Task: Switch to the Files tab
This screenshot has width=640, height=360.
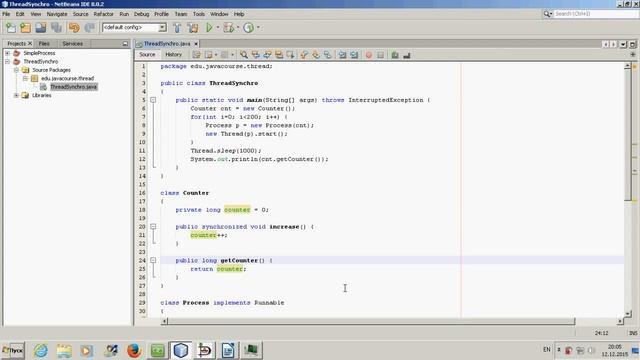Action: [44, 44]
